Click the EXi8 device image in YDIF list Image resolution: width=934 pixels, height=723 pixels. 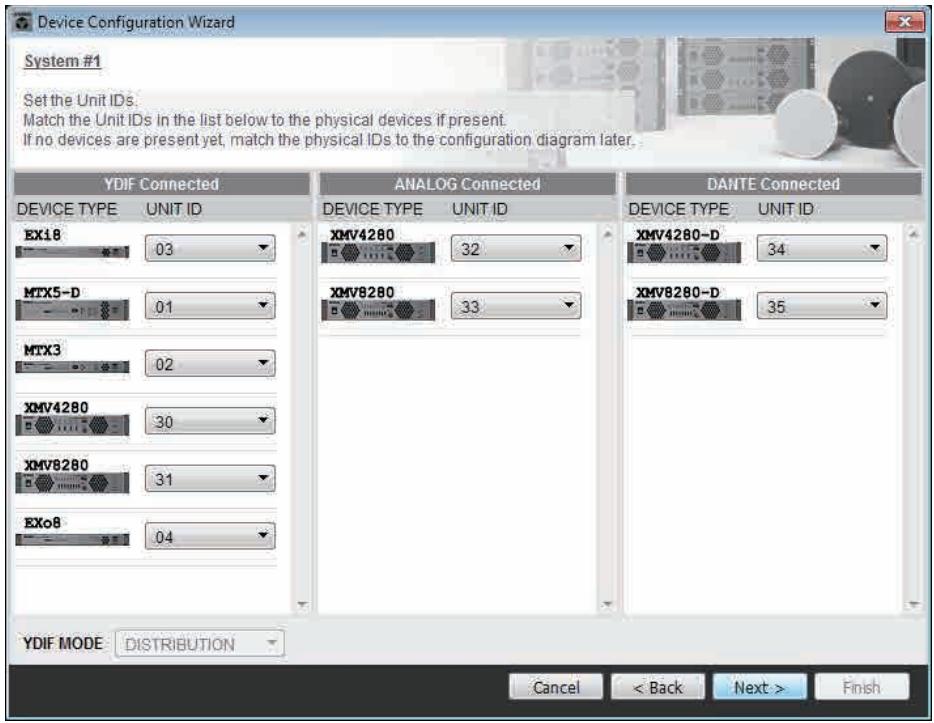point(72,252)
